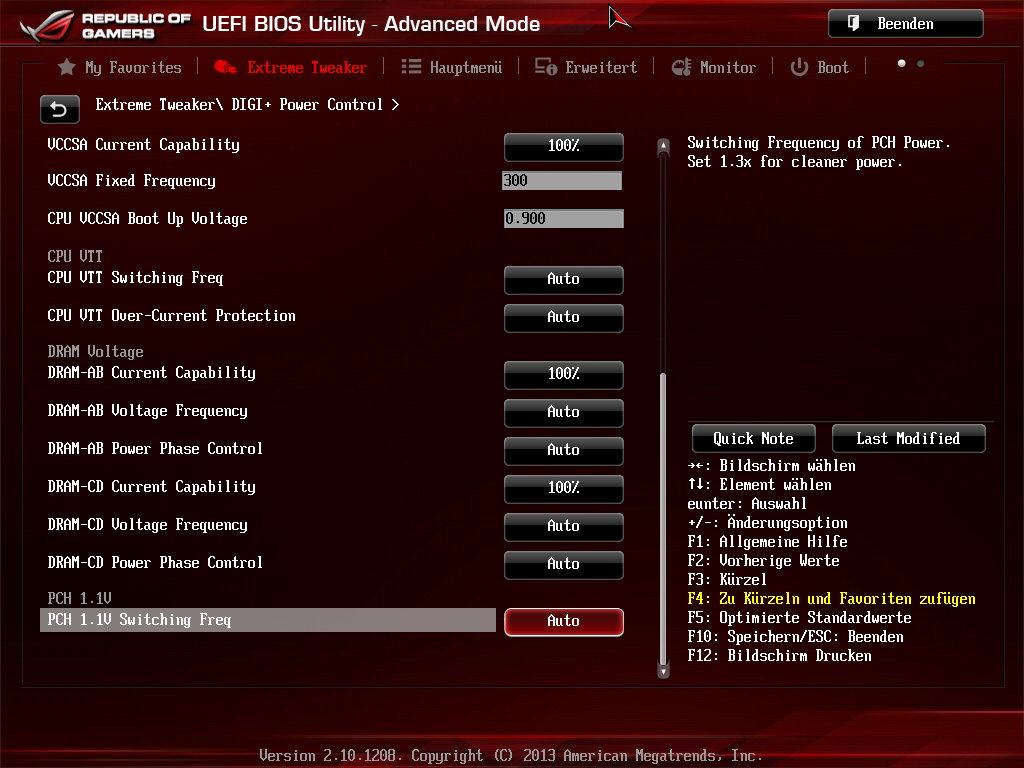Click F10 Speichern/ESC Beenden hint
The width and height of the screenshot is (1024, 768).
click(795, 636)
